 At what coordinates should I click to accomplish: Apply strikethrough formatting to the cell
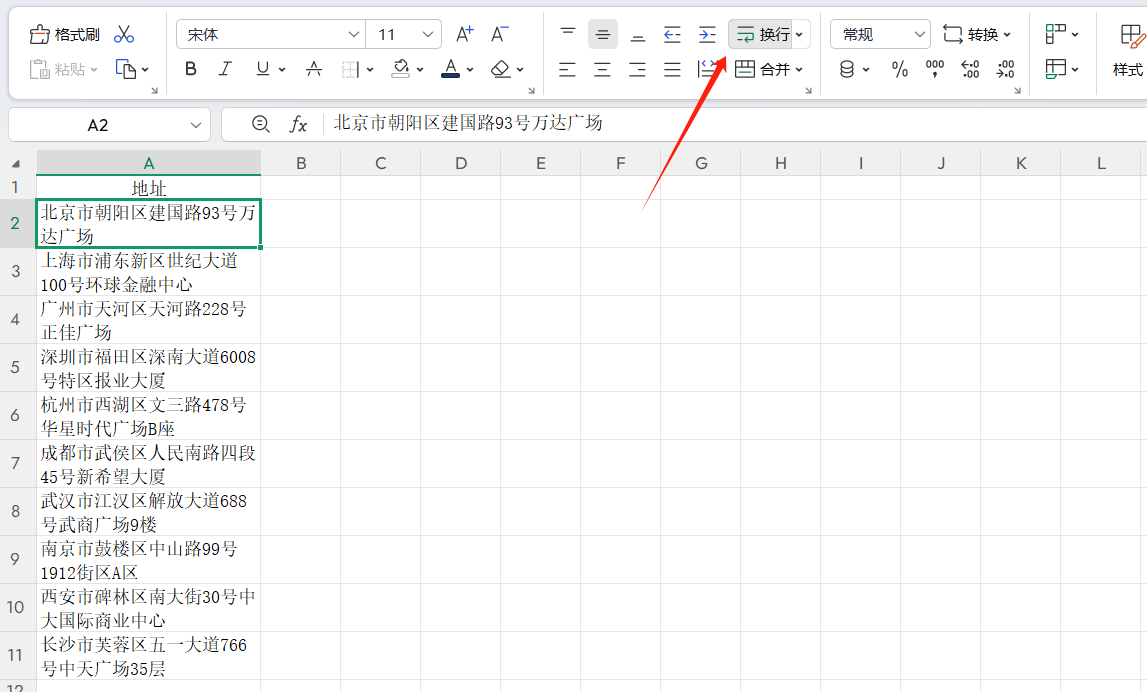pyautogui.click(x=314, y=69)
